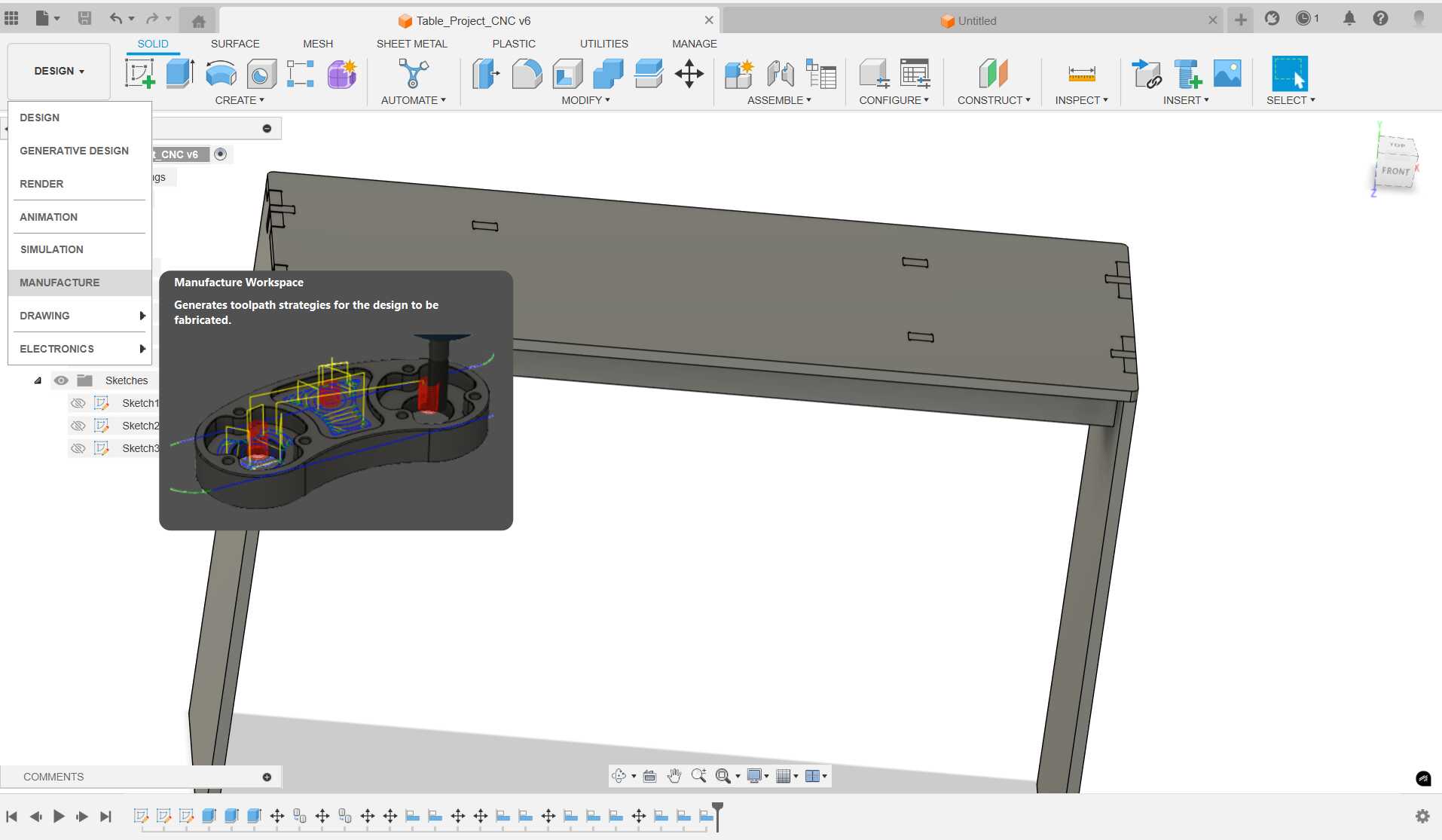
Task: Click the FRONT face of ViewCube
Action: [x=1395, y=172]
